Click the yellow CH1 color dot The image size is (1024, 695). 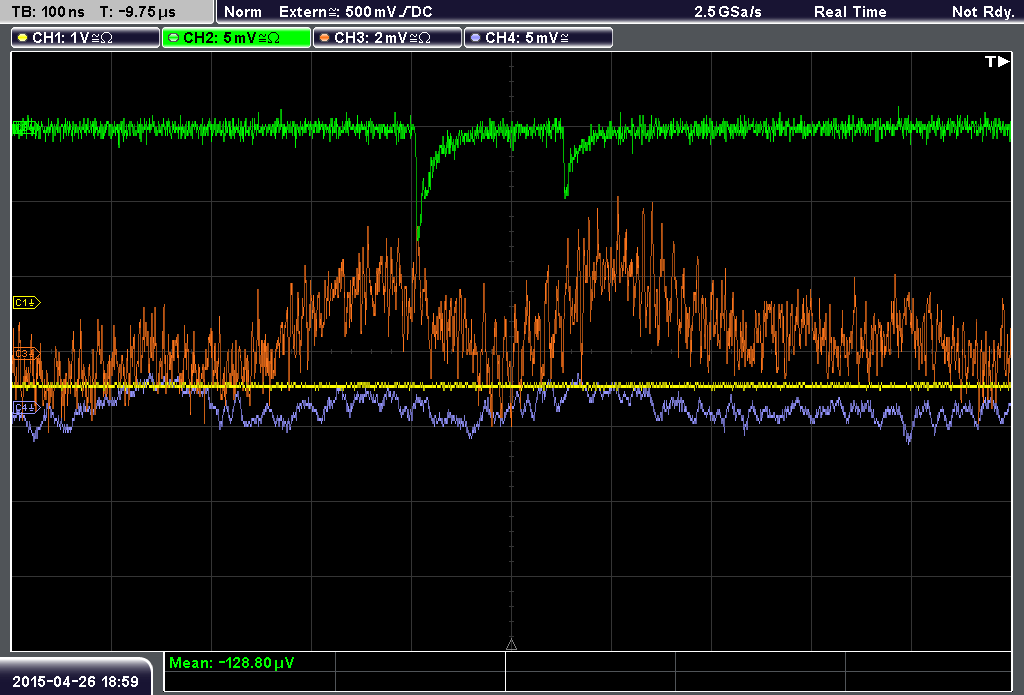click(23, 38)
